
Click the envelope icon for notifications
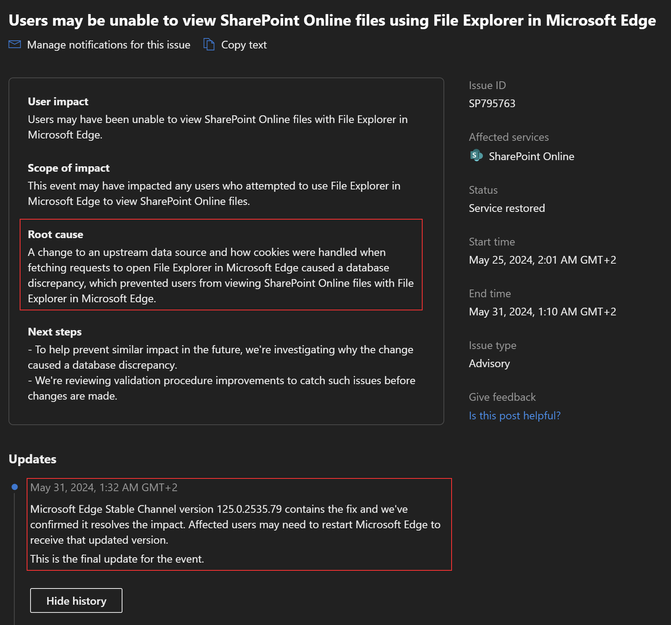click(x=15, y=44)
